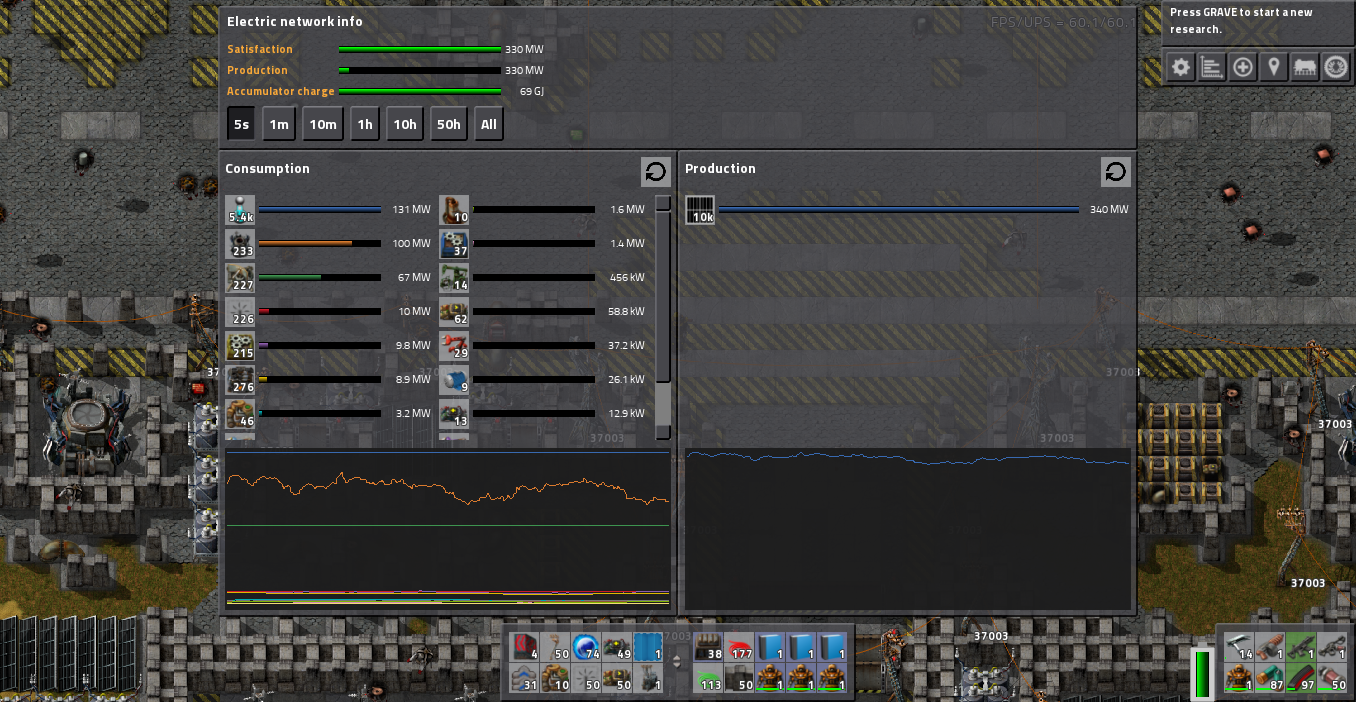Click the 100 MW orange consumption bar
The image size is (1356, 702).
[x=320, y=244]
